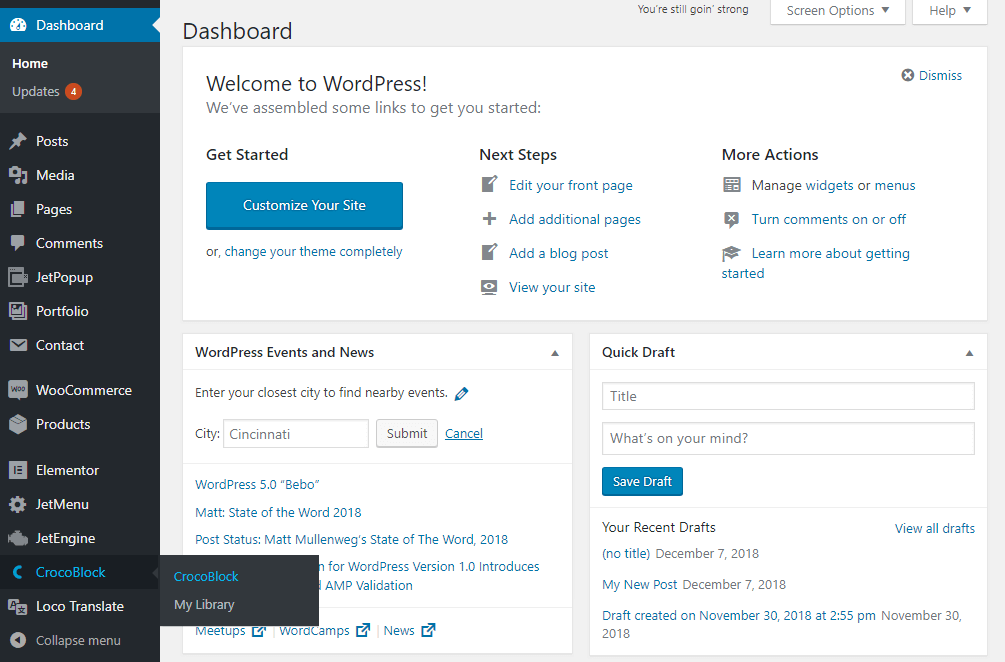
Task: Open the View all drafts link
Action: coord(934,528)
